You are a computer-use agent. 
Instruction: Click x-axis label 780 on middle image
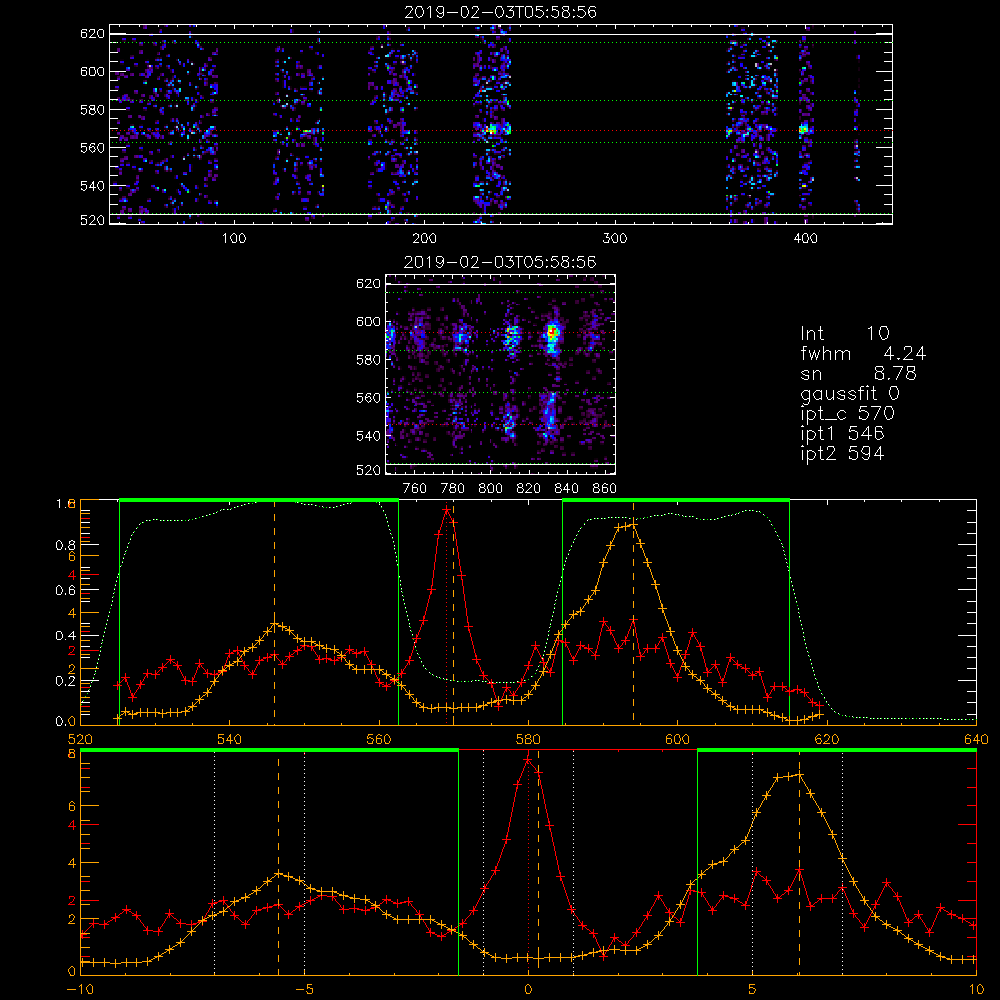point(453,489)
